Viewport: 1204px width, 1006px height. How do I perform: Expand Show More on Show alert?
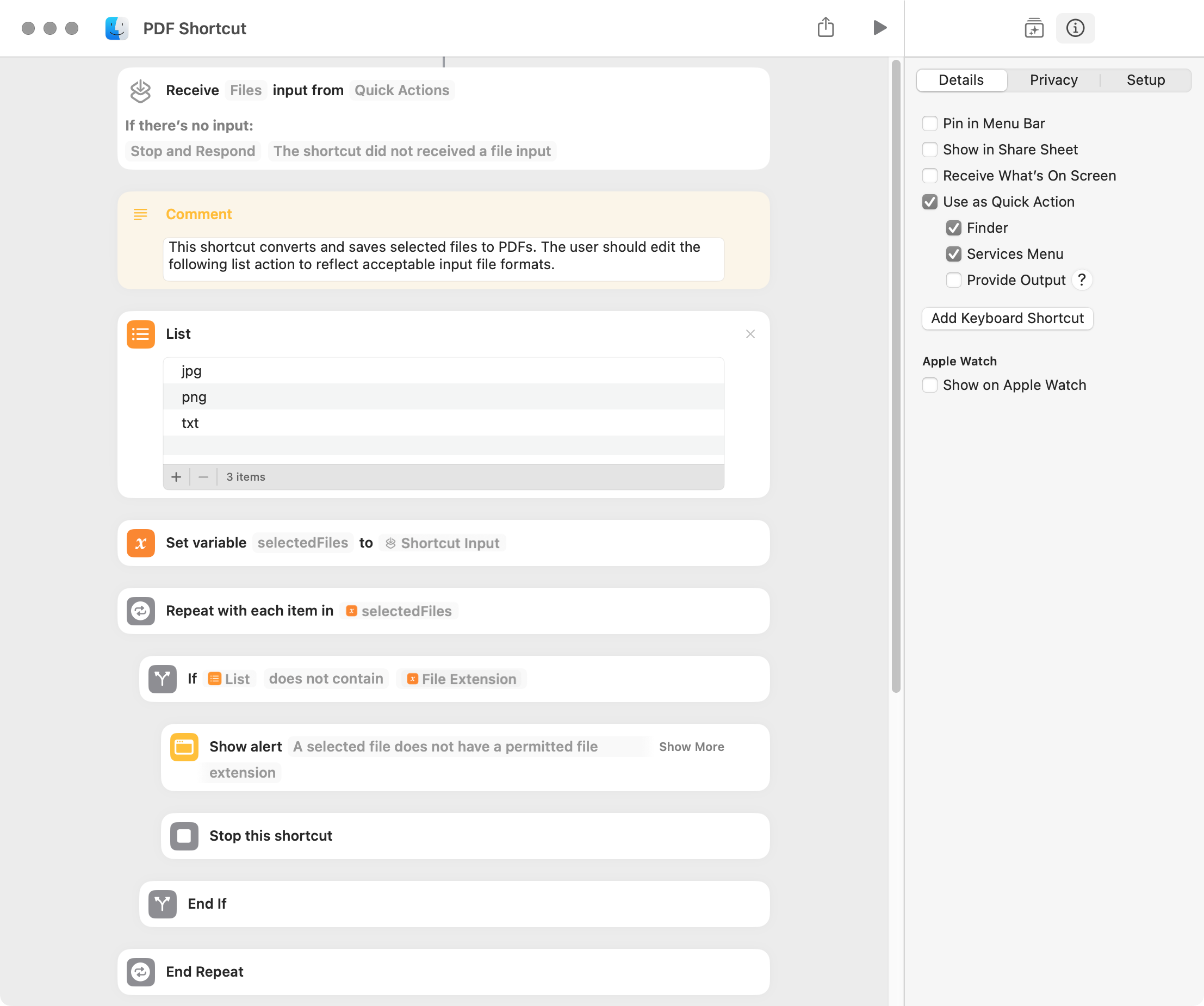691,746
